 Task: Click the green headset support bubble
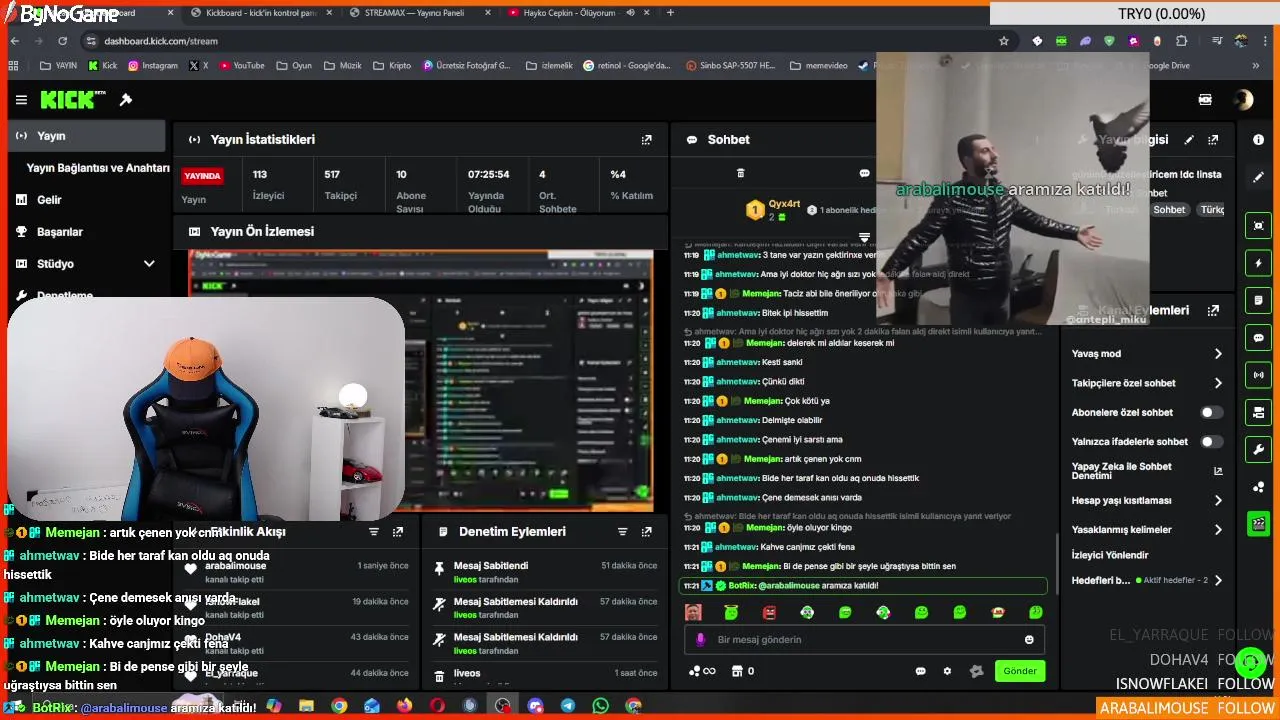pos(1250,662)
